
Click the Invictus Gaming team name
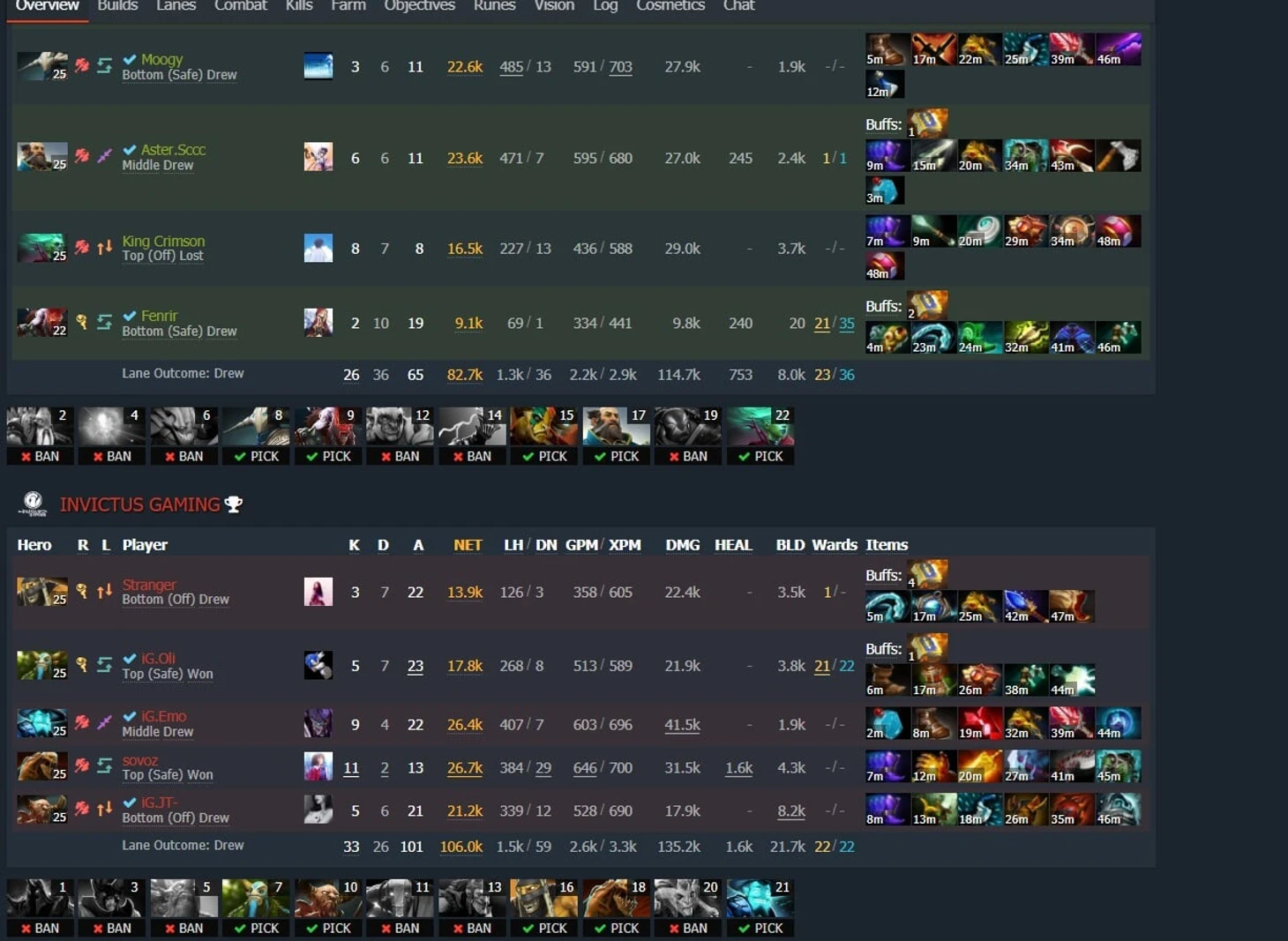[139, 504]
